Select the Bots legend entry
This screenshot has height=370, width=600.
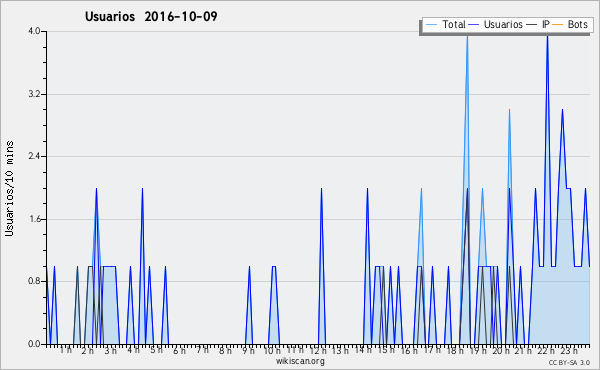(570, 24)
